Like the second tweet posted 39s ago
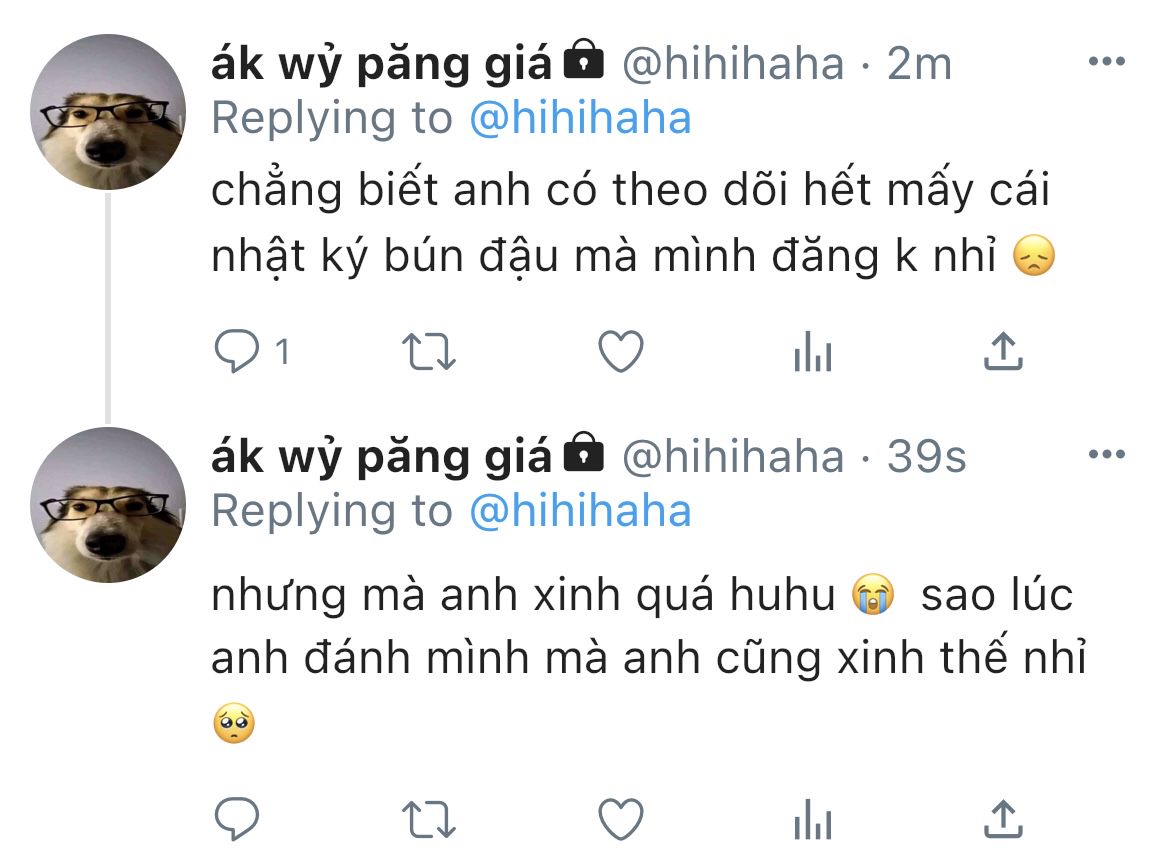 (621, 818)
